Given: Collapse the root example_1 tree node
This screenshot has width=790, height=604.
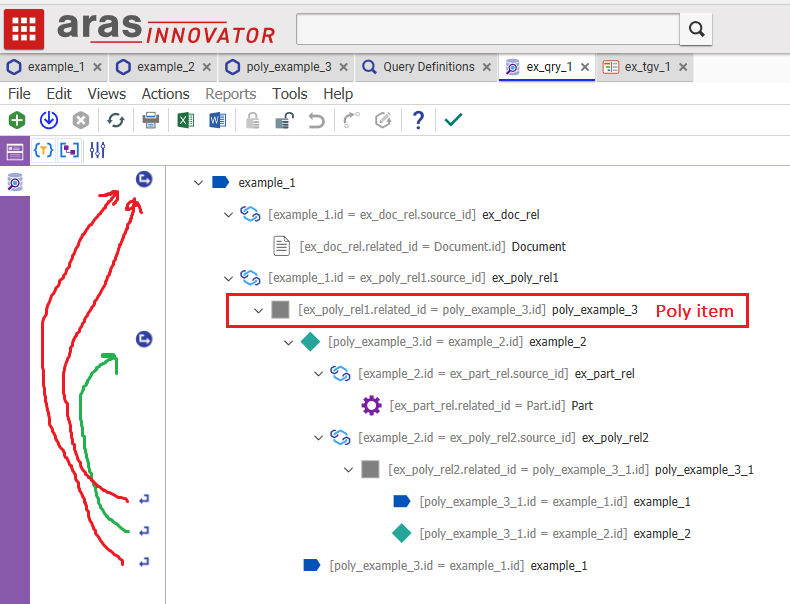Looking at the screenshot, I should coord(198,183).
